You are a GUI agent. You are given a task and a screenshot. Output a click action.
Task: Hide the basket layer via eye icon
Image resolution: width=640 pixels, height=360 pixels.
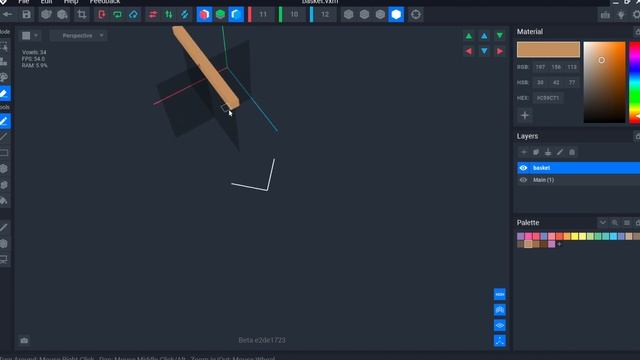(523, 168)
